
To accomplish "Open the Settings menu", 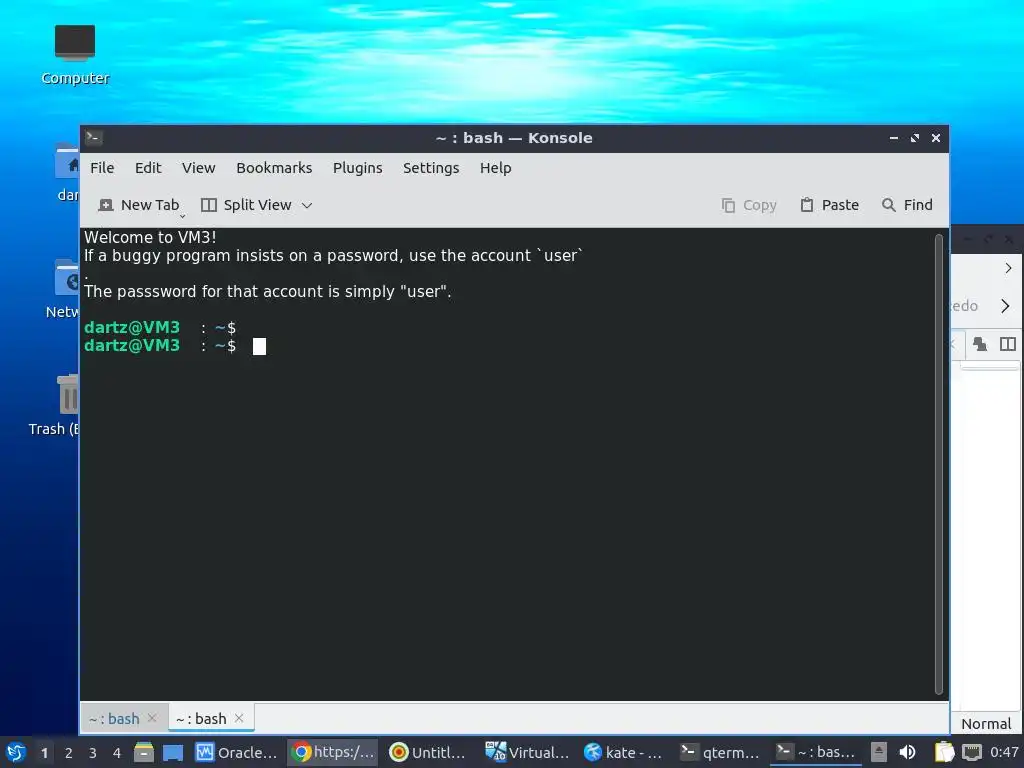I will pos(431,168).
